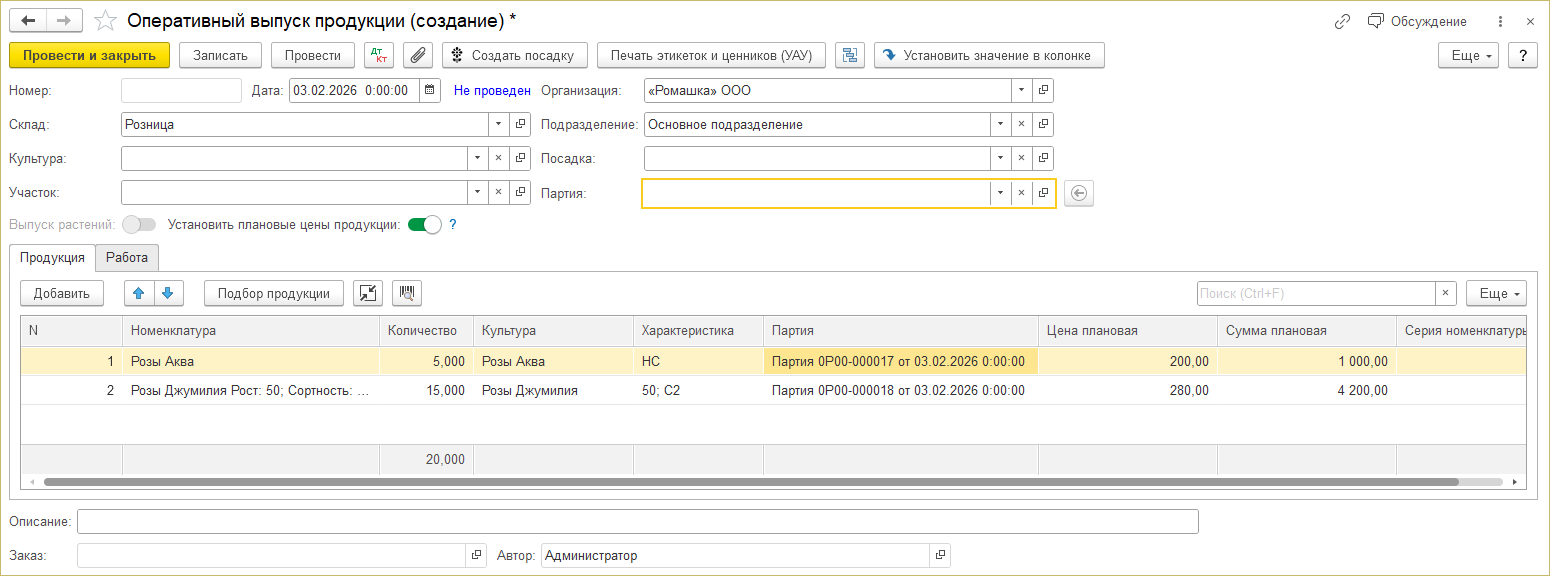Image resolution: width=1550 pixels, height=576 pixels.
Task: Click the favorites star icon
Action: tap(104, 21)
